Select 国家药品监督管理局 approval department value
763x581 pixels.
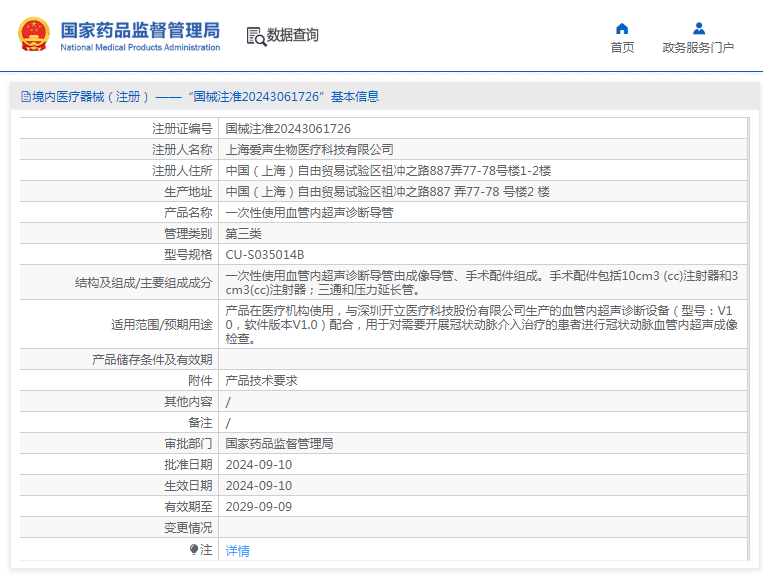pos(279,443)
